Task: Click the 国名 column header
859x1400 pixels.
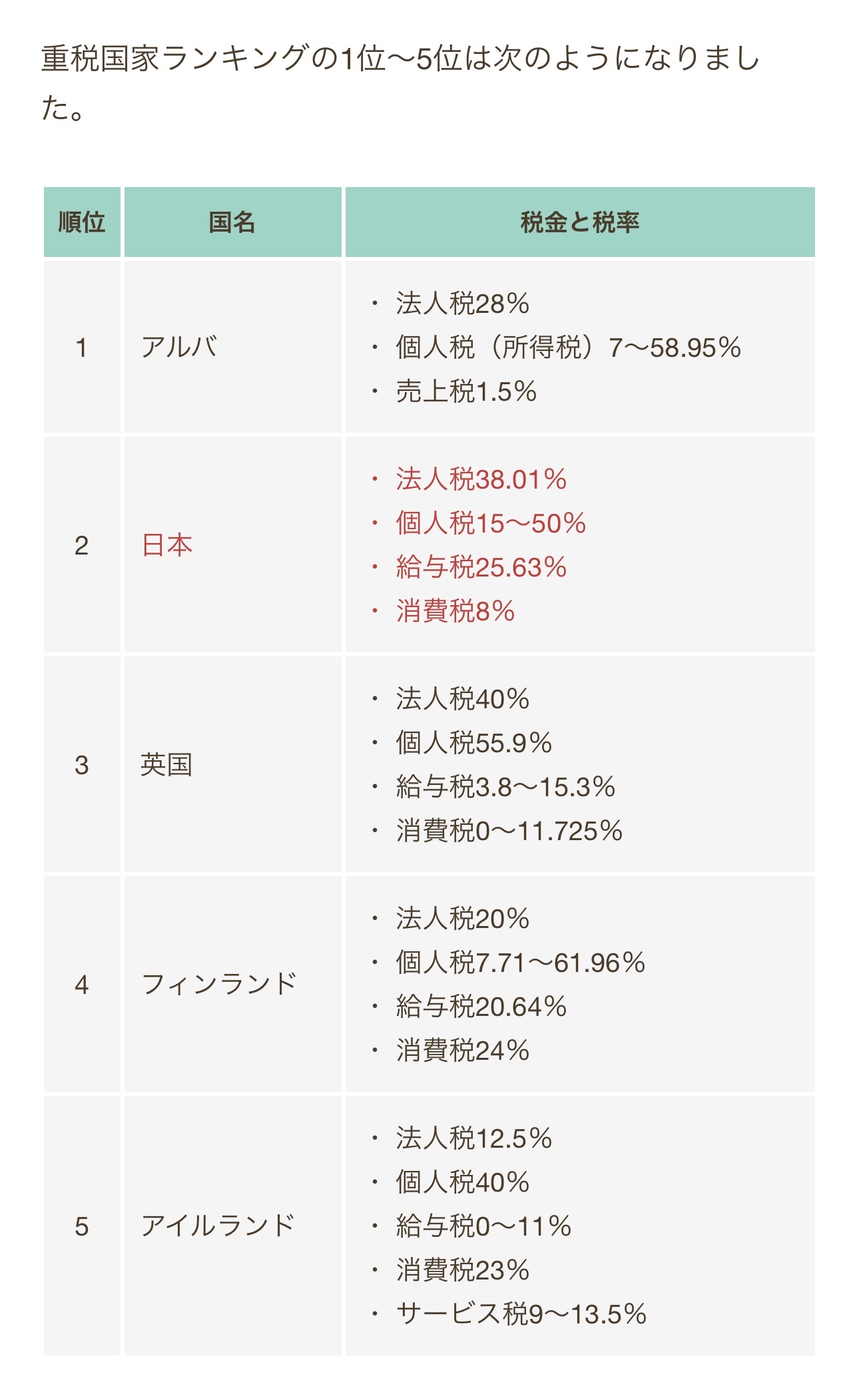Action: tap(232, 222)
